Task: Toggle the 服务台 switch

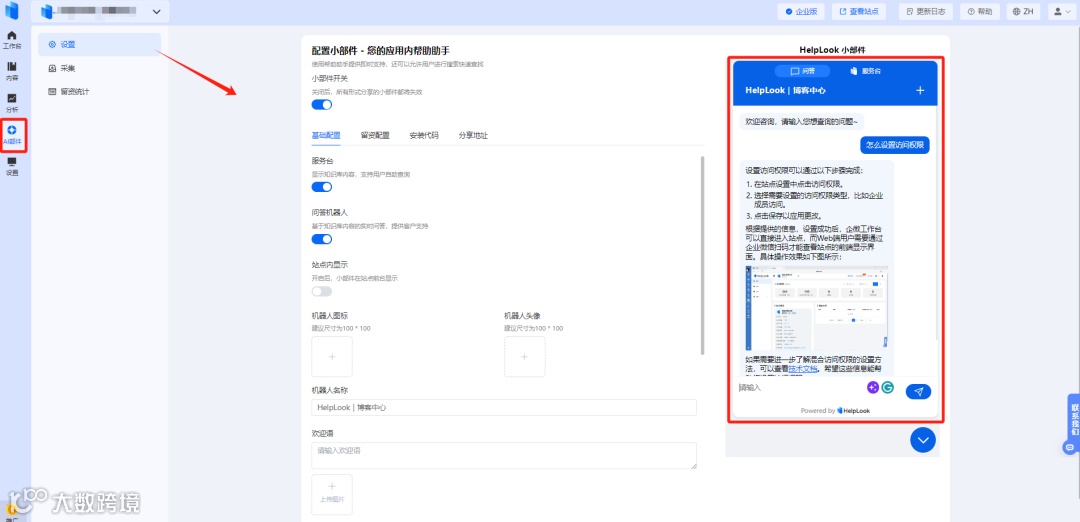Action: click(322, 187)
